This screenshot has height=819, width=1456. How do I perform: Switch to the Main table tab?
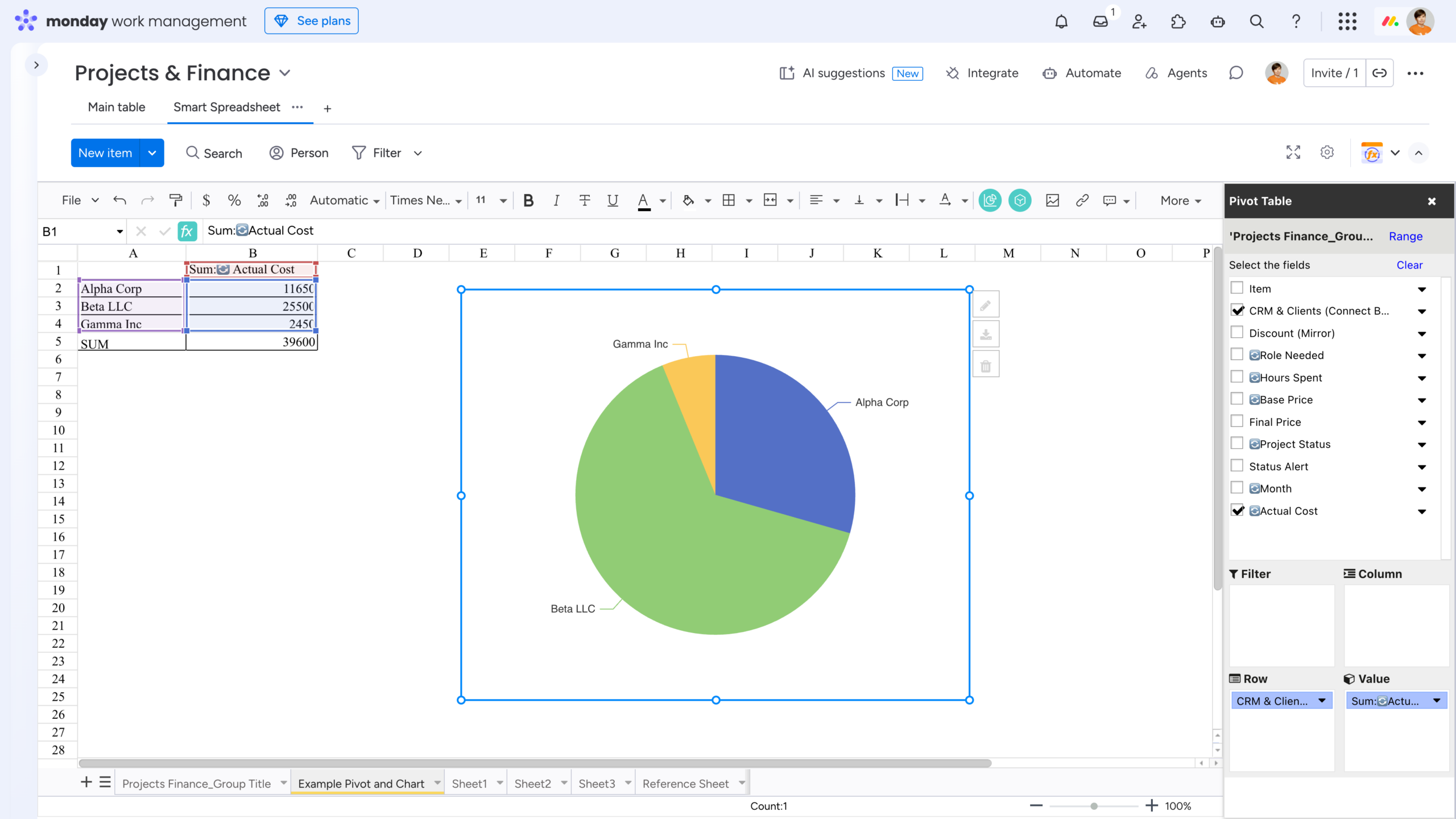point(117,107)
